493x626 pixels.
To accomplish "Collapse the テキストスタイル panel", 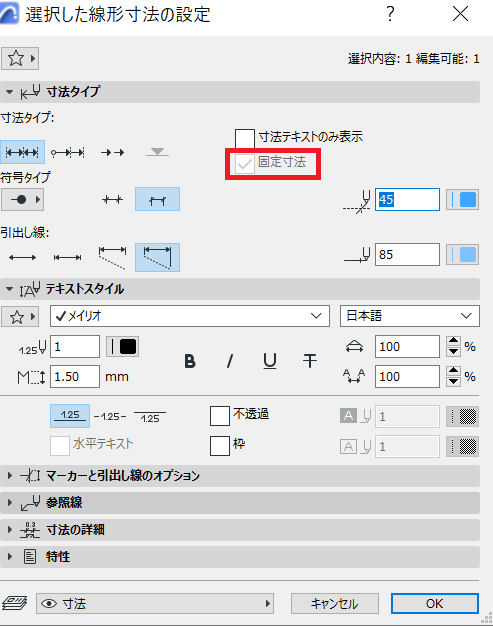I will click(x=9, y=289).
